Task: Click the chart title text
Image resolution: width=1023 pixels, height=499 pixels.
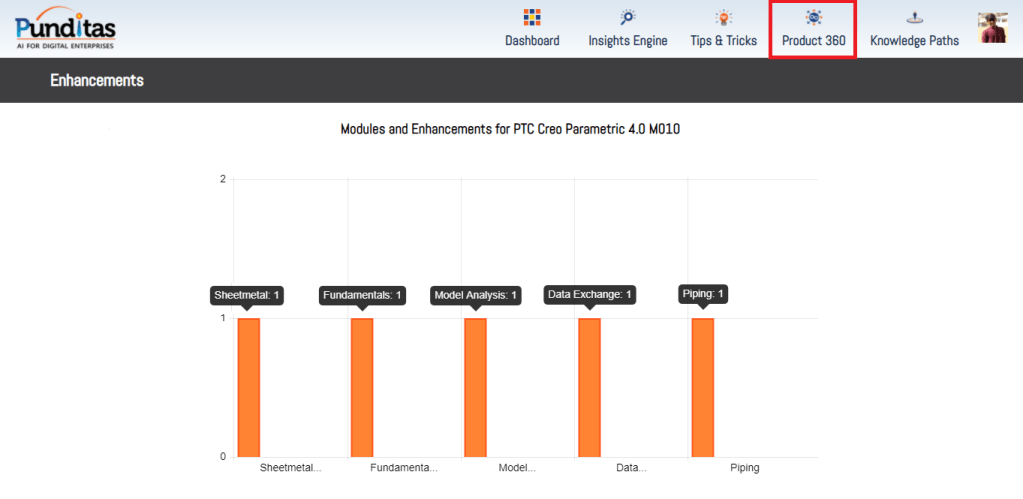Action: coord(511,130)
